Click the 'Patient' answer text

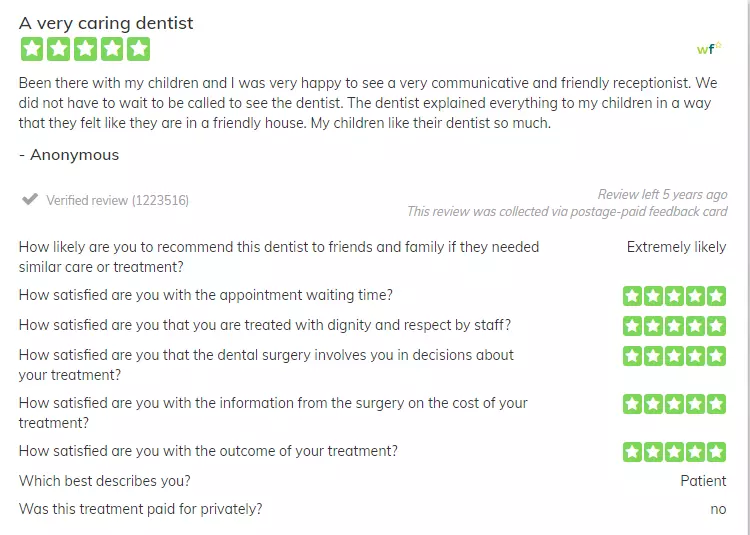[x=703, y=481]
